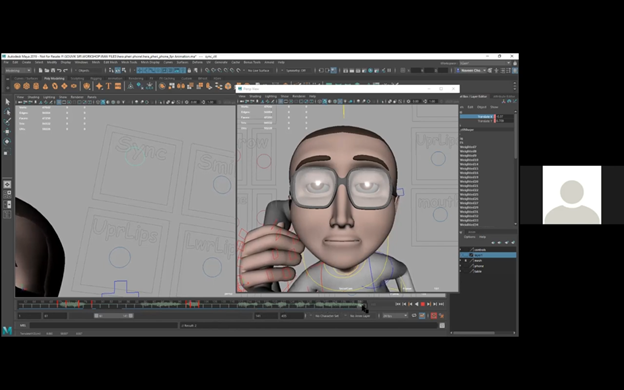Open the Symmetry Off dropdown
Image resolution: width=624 pixels, height=390 pixels.
tap(297, 70)
